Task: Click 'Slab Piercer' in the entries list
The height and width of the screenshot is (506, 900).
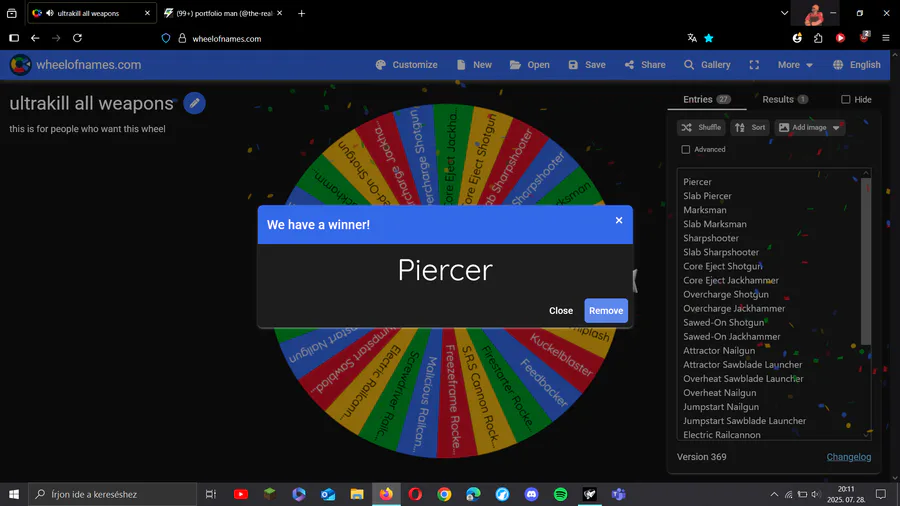Action: click(x=707, y=196)
